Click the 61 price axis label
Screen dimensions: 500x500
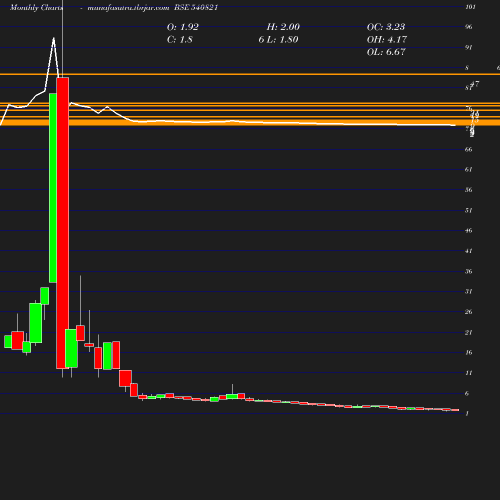(x=469, y=170)
